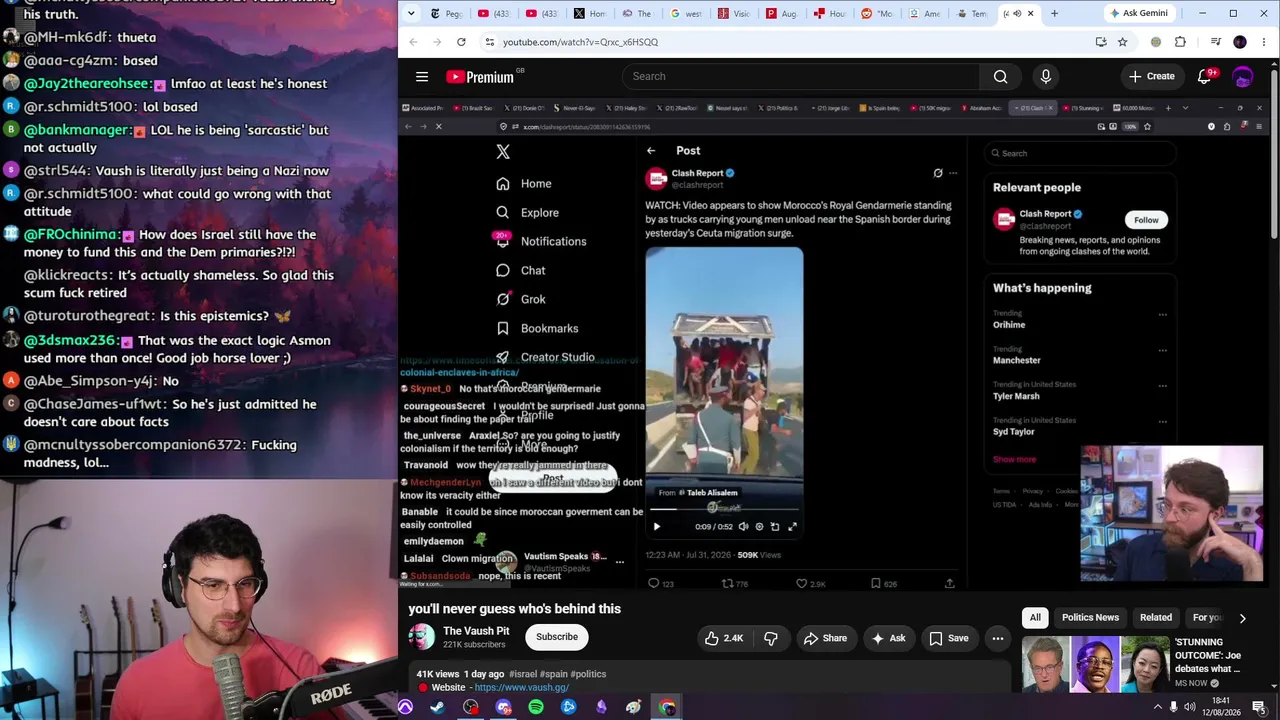
Task: Ask about this video
Action: [888, 638]
